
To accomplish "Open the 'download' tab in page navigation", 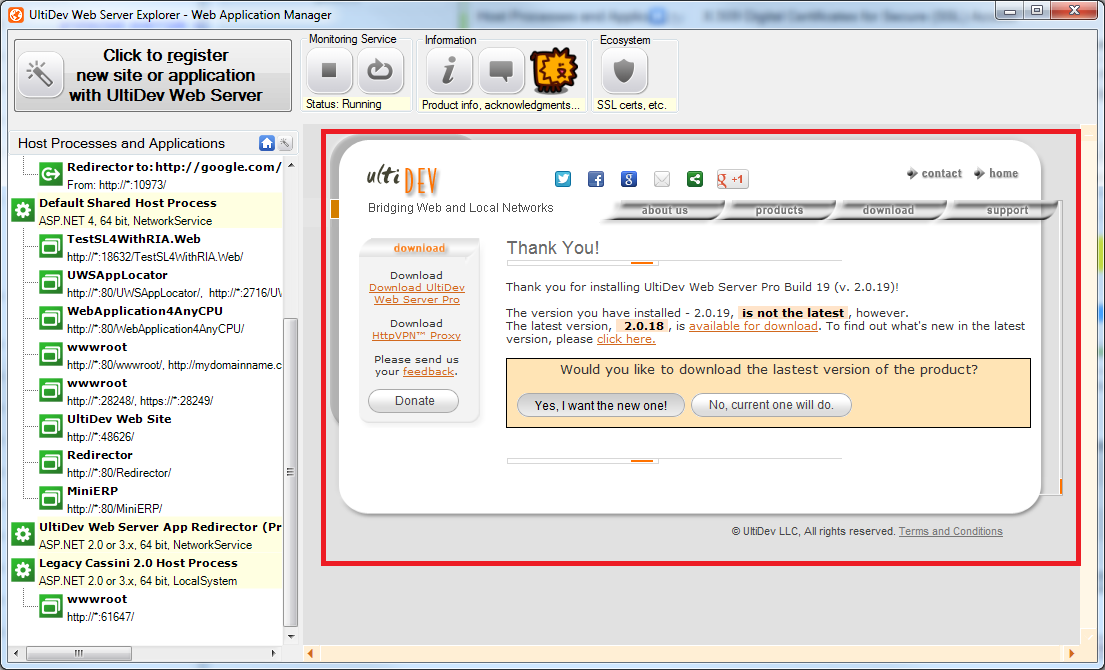I will point(888,210).
